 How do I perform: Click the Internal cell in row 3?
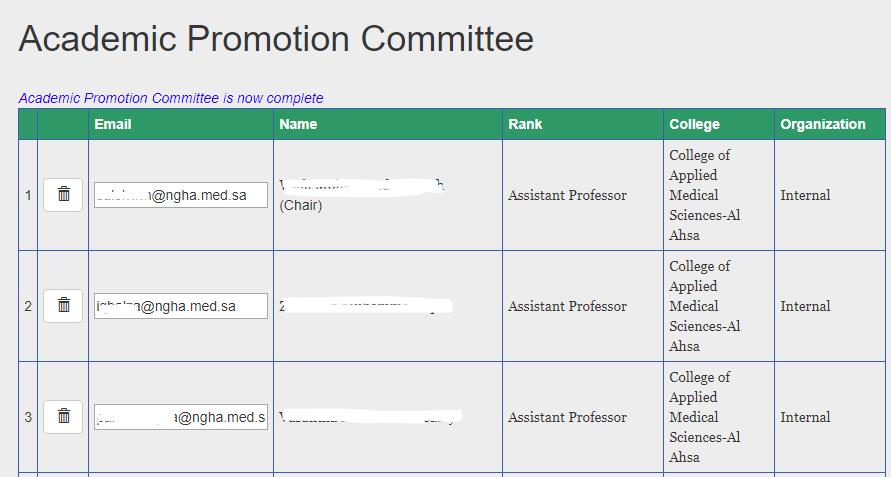(x=805, y=417)
